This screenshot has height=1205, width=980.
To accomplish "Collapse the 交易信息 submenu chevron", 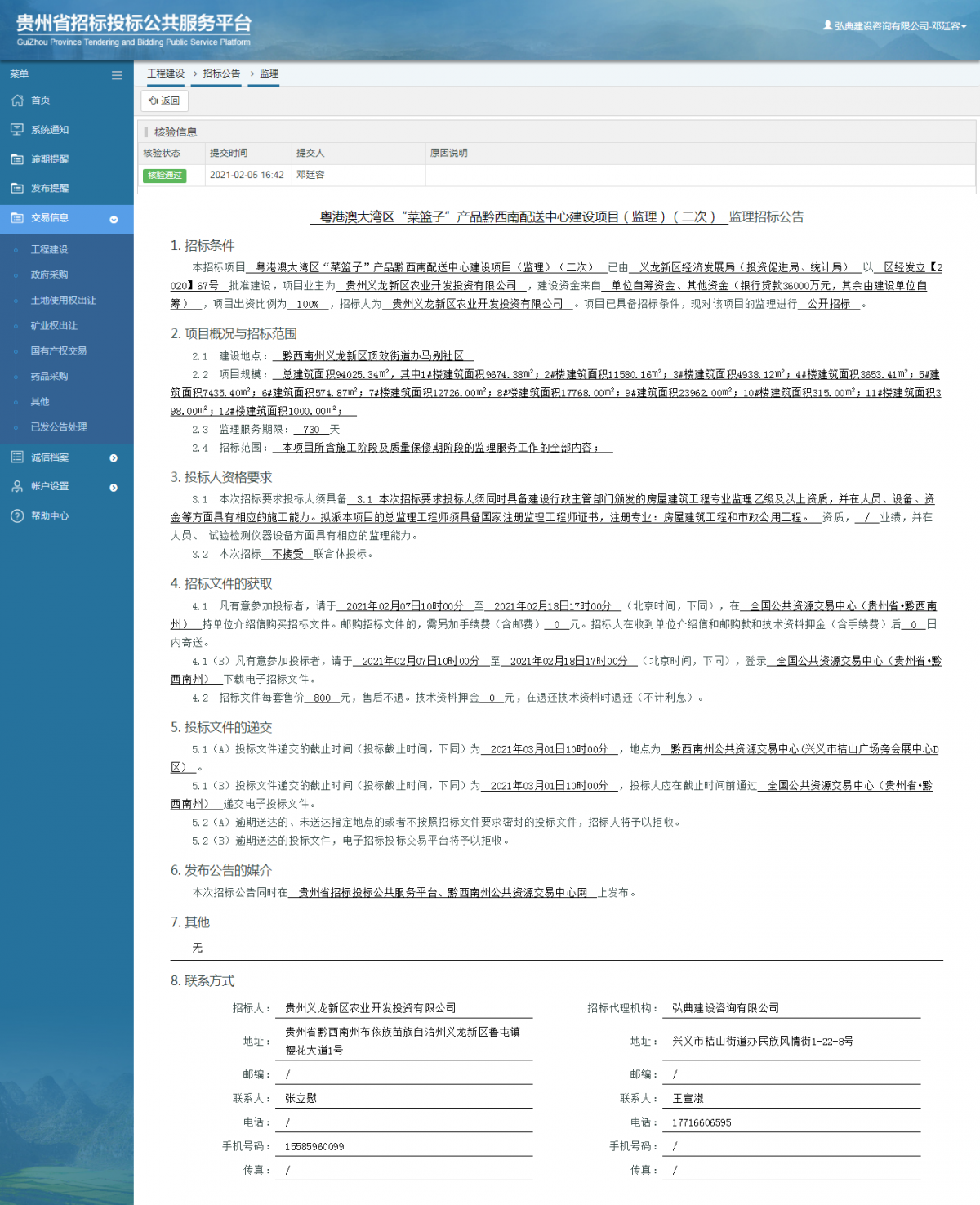I will coord(113,219).
